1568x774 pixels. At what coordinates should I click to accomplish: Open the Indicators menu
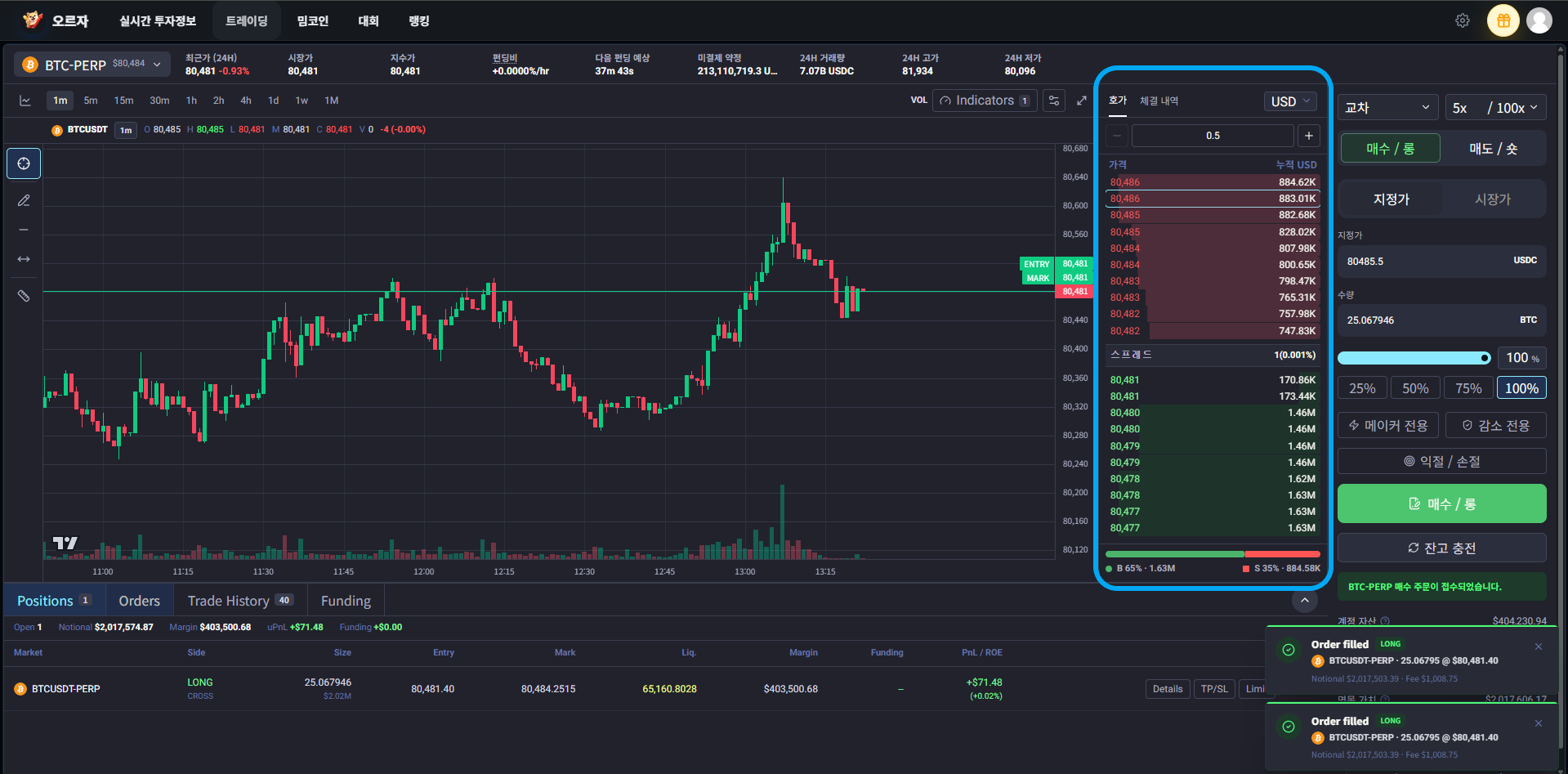(x=985, y=101)
